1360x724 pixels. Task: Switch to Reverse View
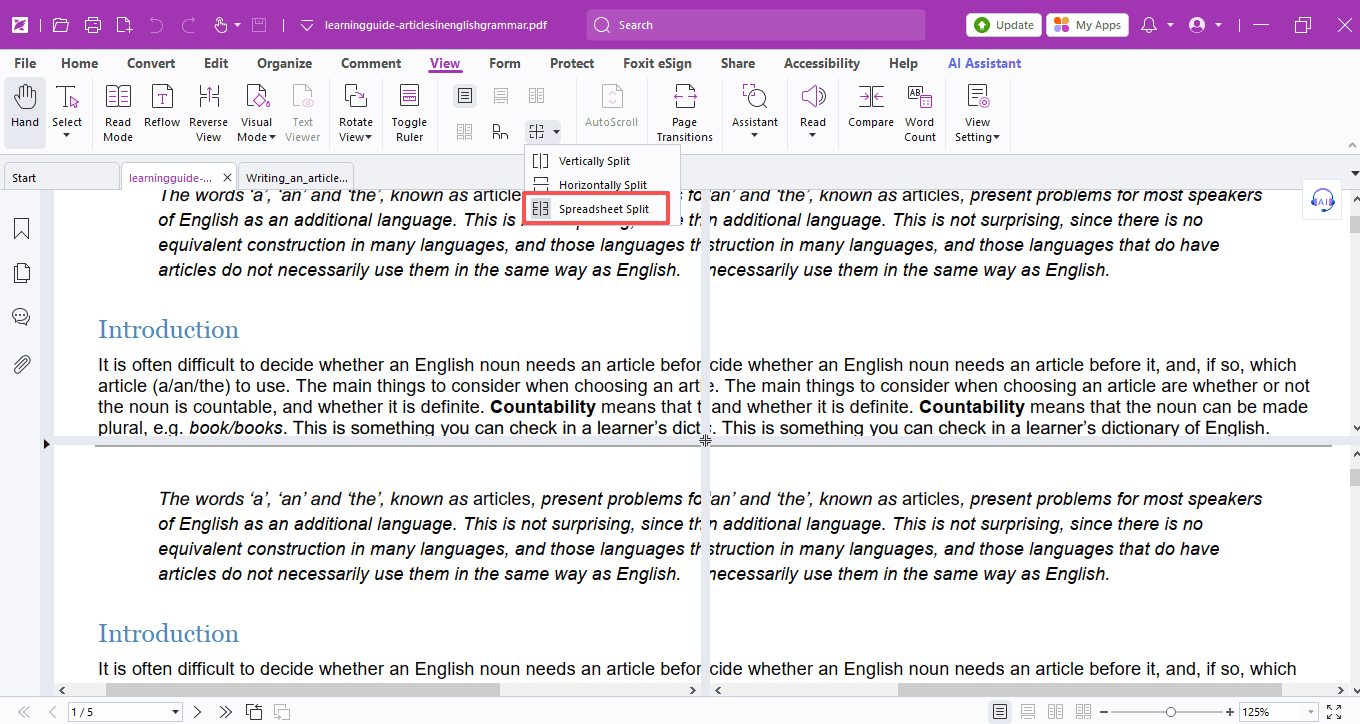click(x=208, y=113)
